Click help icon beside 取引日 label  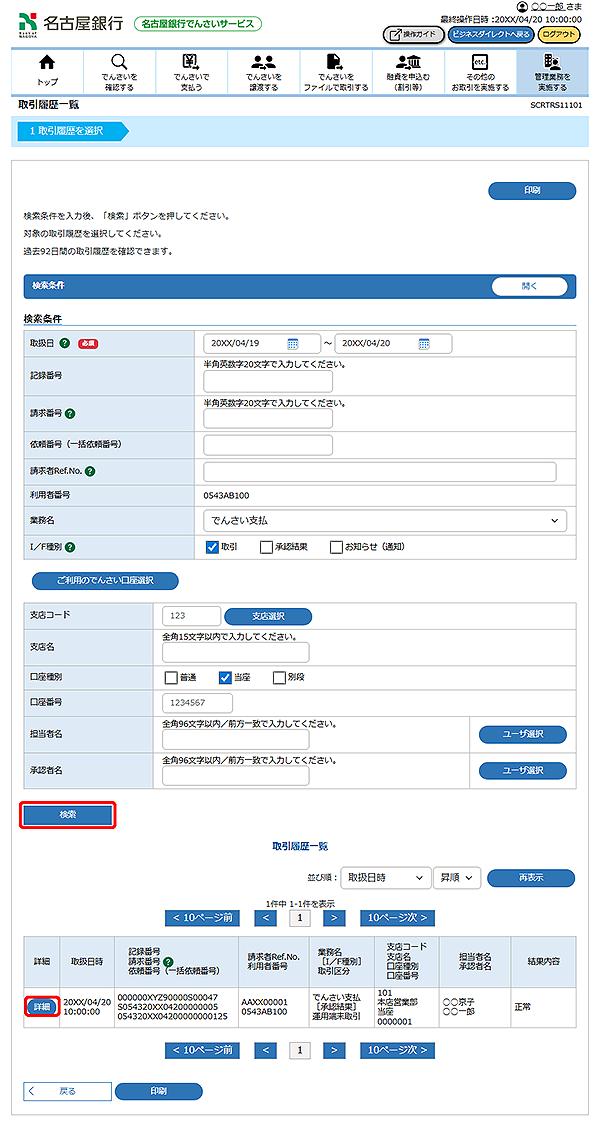[x=64, y=344]
